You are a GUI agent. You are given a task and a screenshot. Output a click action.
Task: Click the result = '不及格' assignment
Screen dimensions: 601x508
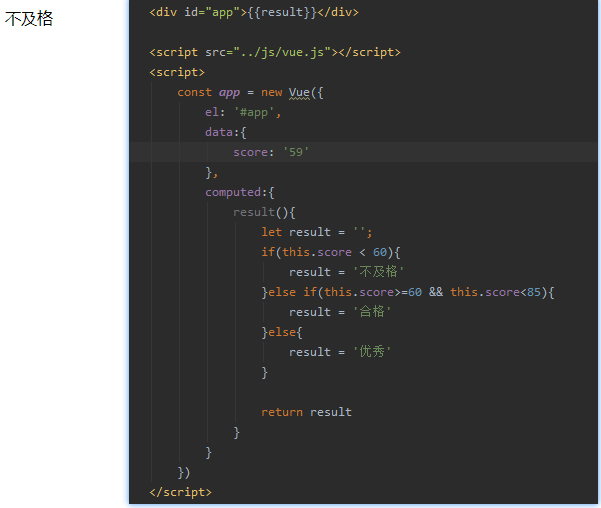[x=346, y=272]
